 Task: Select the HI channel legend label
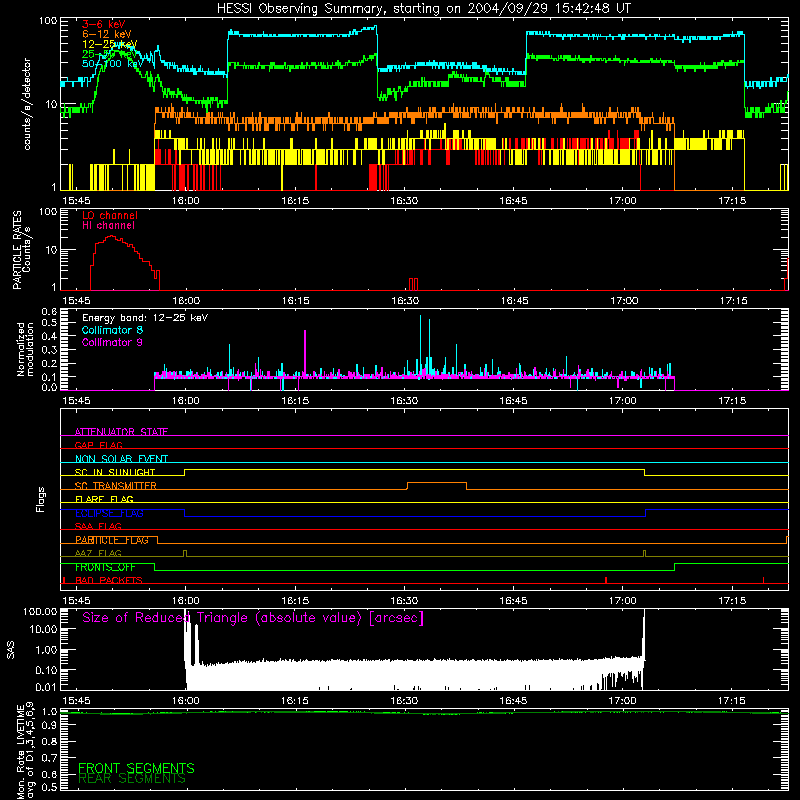pyautogui.click(x=109, y=226)
